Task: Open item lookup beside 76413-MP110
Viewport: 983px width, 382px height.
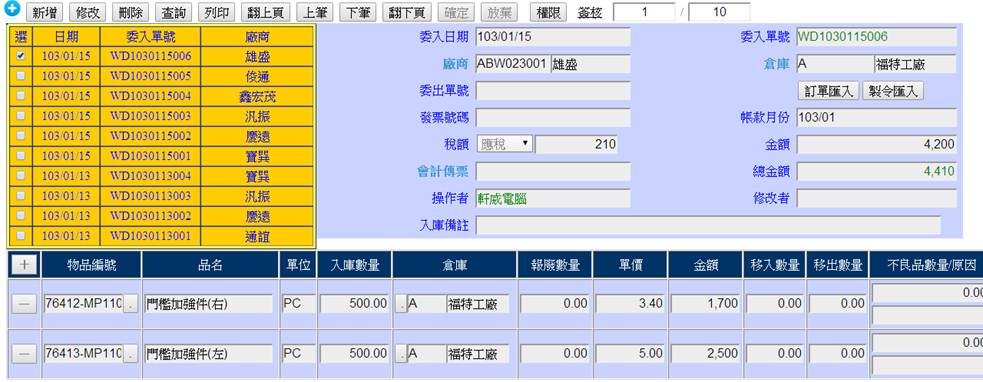Action: [130, 354]
